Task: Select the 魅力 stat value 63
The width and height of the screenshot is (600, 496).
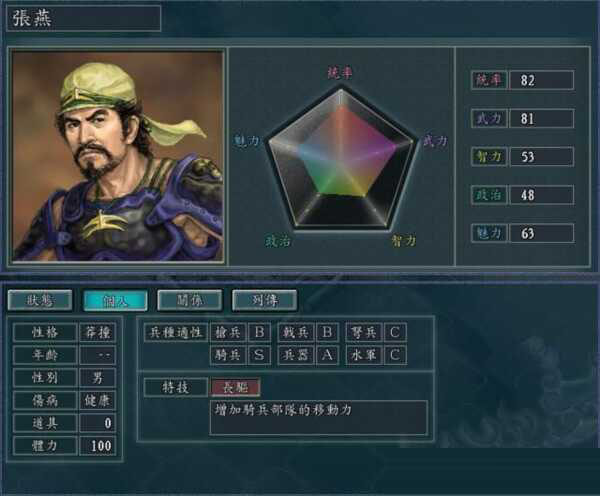Action: pos(541,233)
